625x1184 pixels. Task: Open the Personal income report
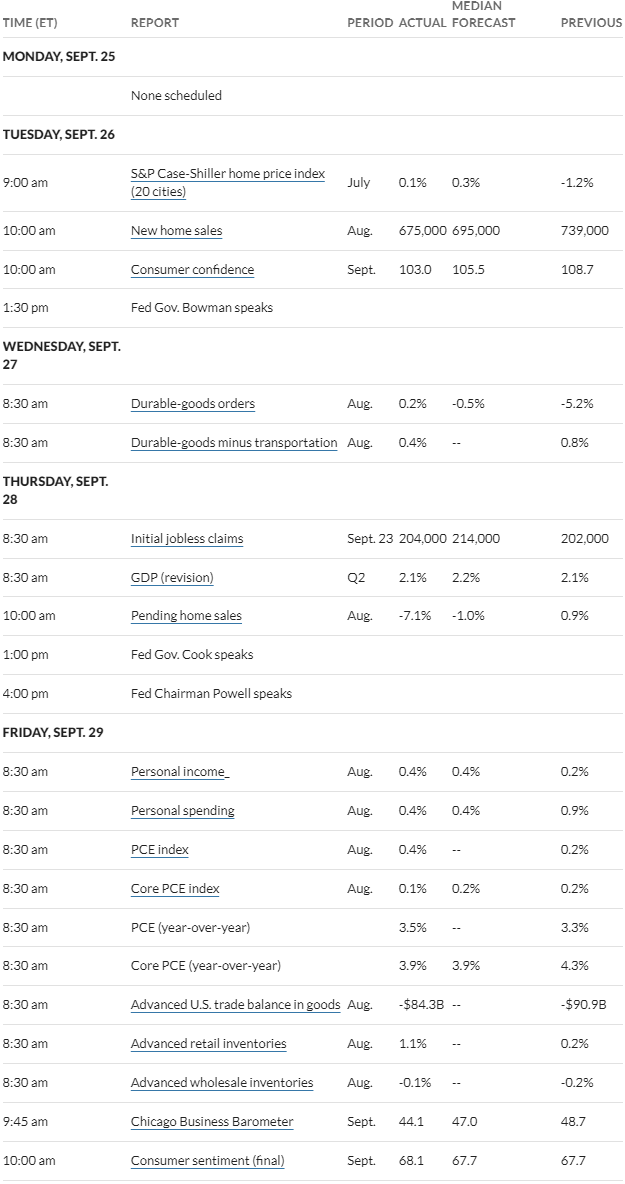[x=180, y=772]
